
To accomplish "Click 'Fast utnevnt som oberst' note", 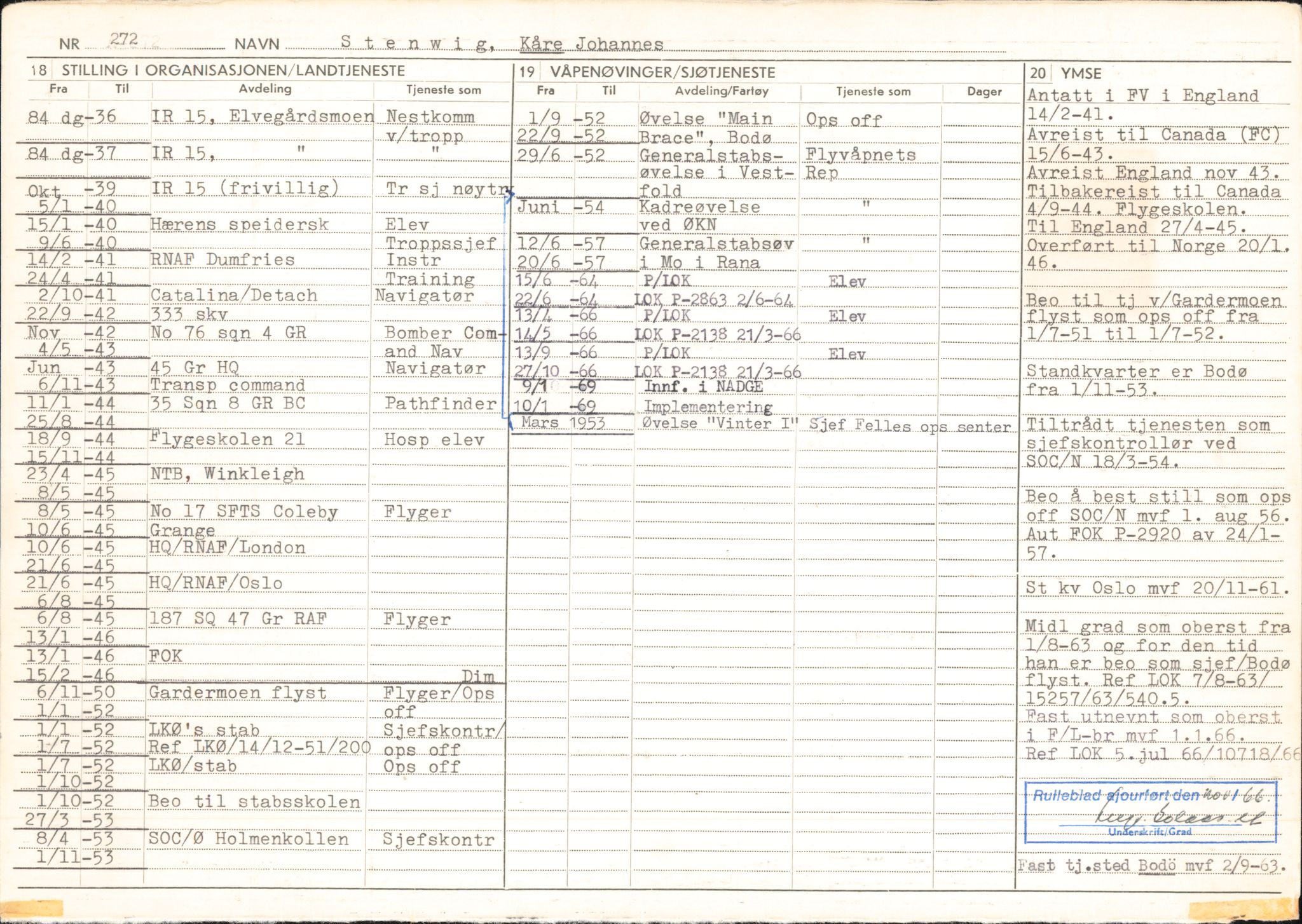I will click(1153, 717).
